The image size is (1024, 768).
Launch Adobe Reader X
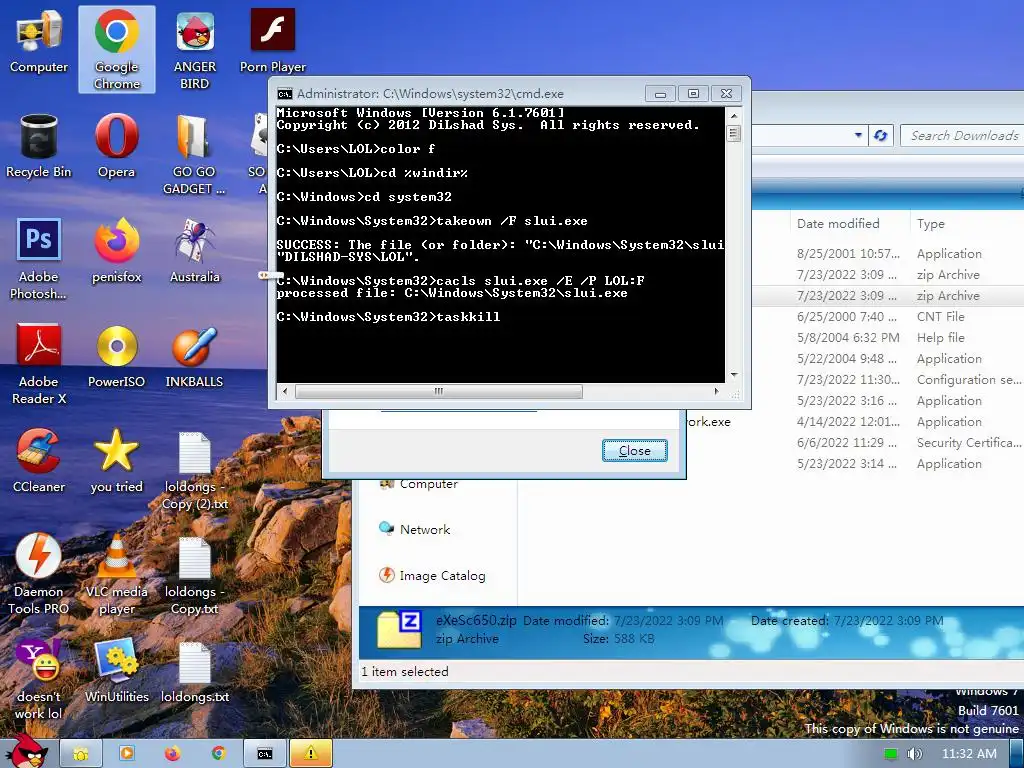coord(39,364)
